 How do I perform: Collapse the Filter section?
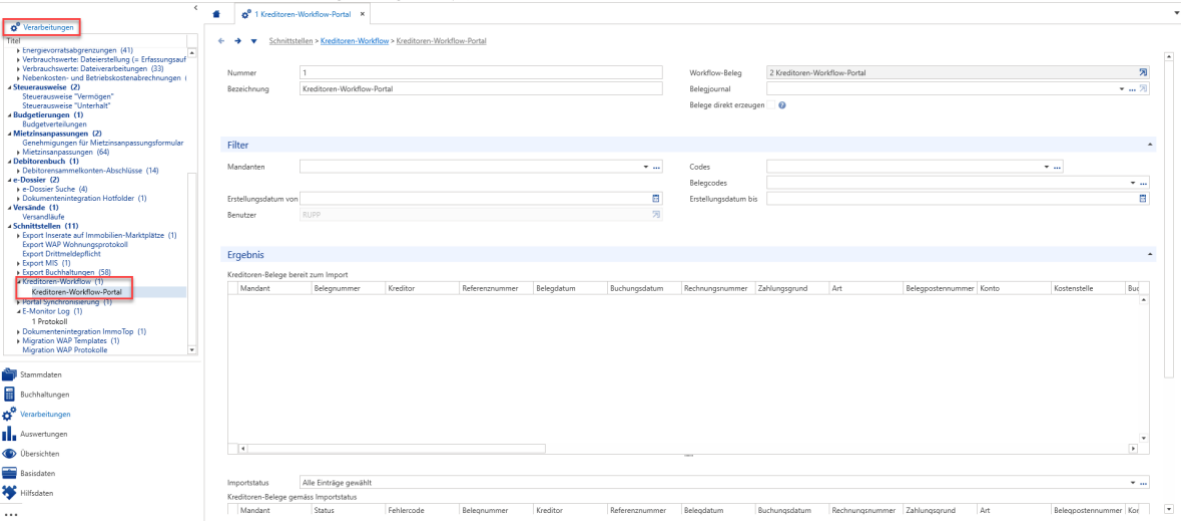pos(1150,144)
